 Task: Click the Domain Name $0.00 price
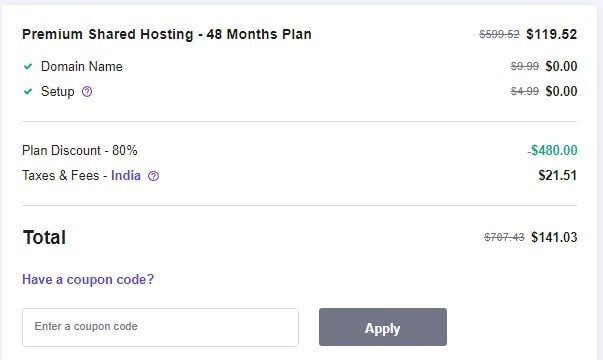click(561, 67)
